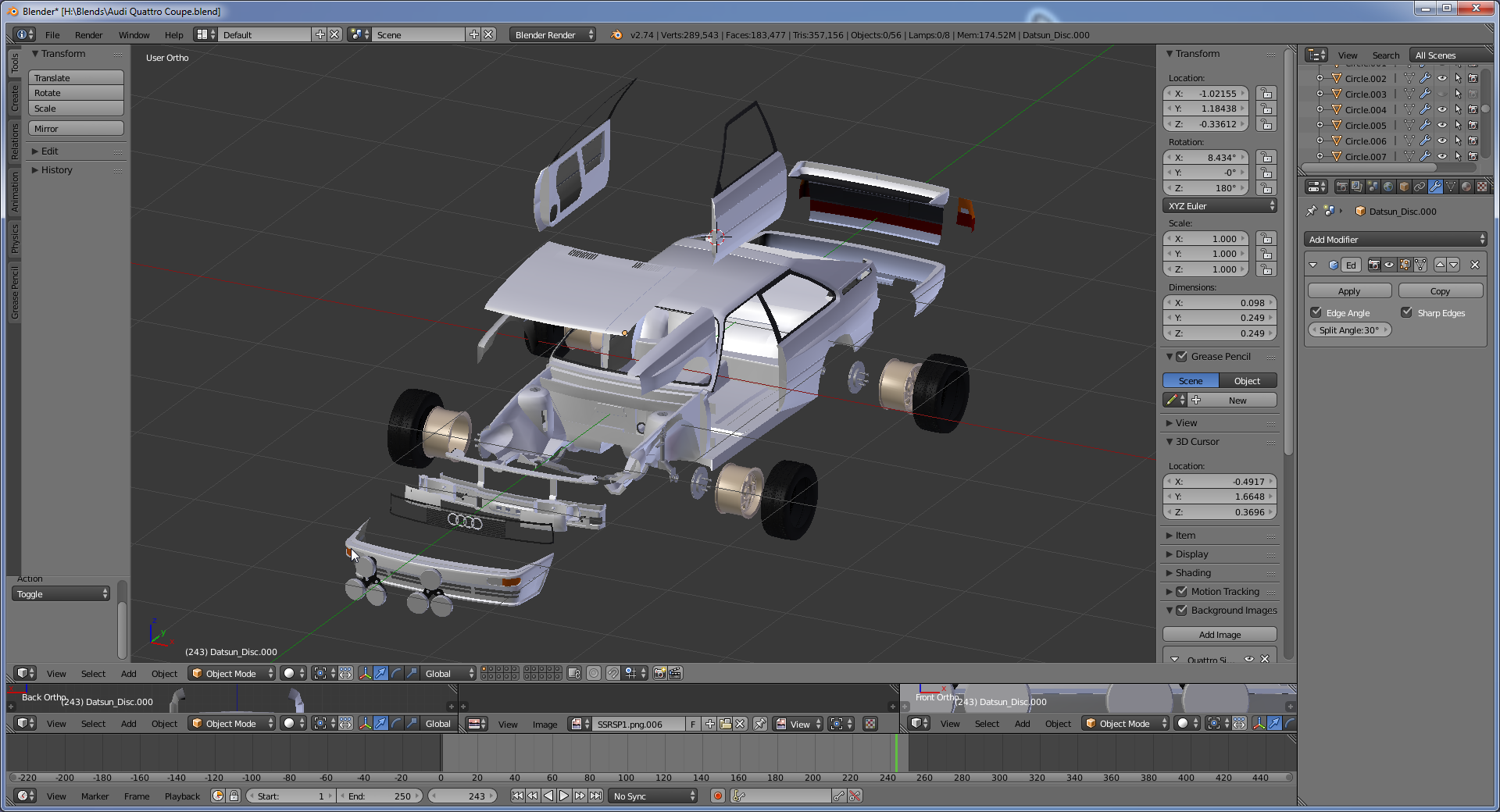The image size is (1500, 812).
Task: Hide Circle.004 using its eye icon
Action: tap(1442, 109)
